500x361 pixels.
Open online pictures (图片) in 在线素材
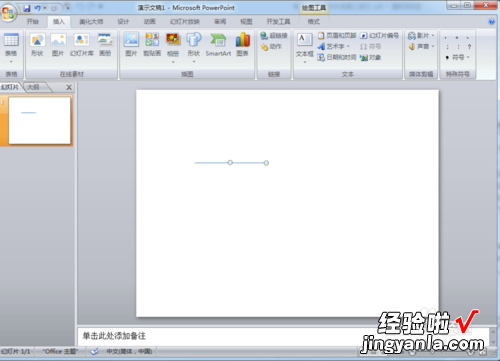[58, 45]
